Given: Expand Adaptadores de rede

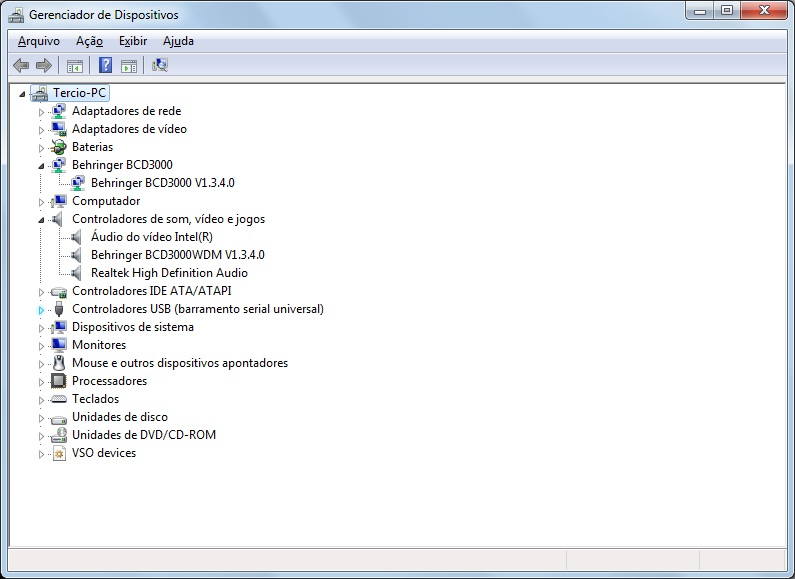Looking at the screenshot, I should coord(41,112).
